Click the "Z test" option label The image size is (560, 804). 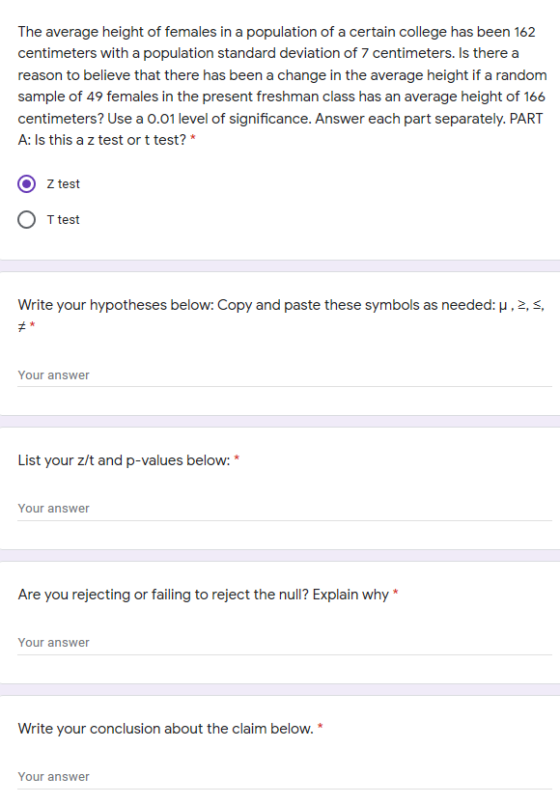click(x=63, y=184)
